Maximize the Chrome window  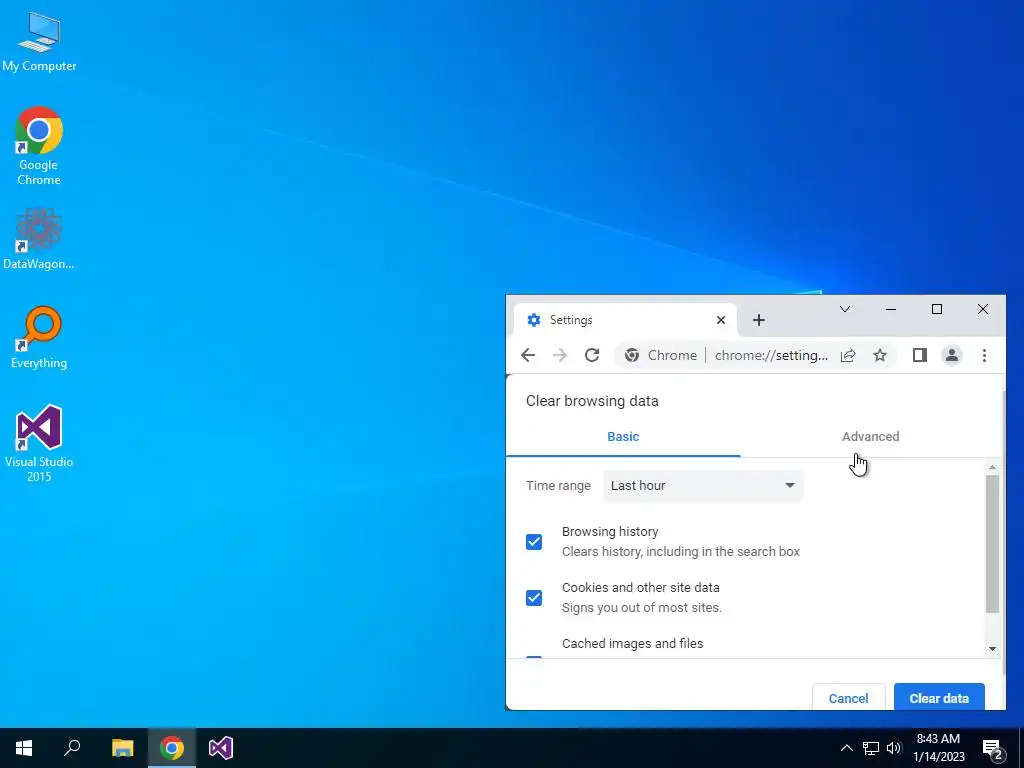click(x=936, y=310)
